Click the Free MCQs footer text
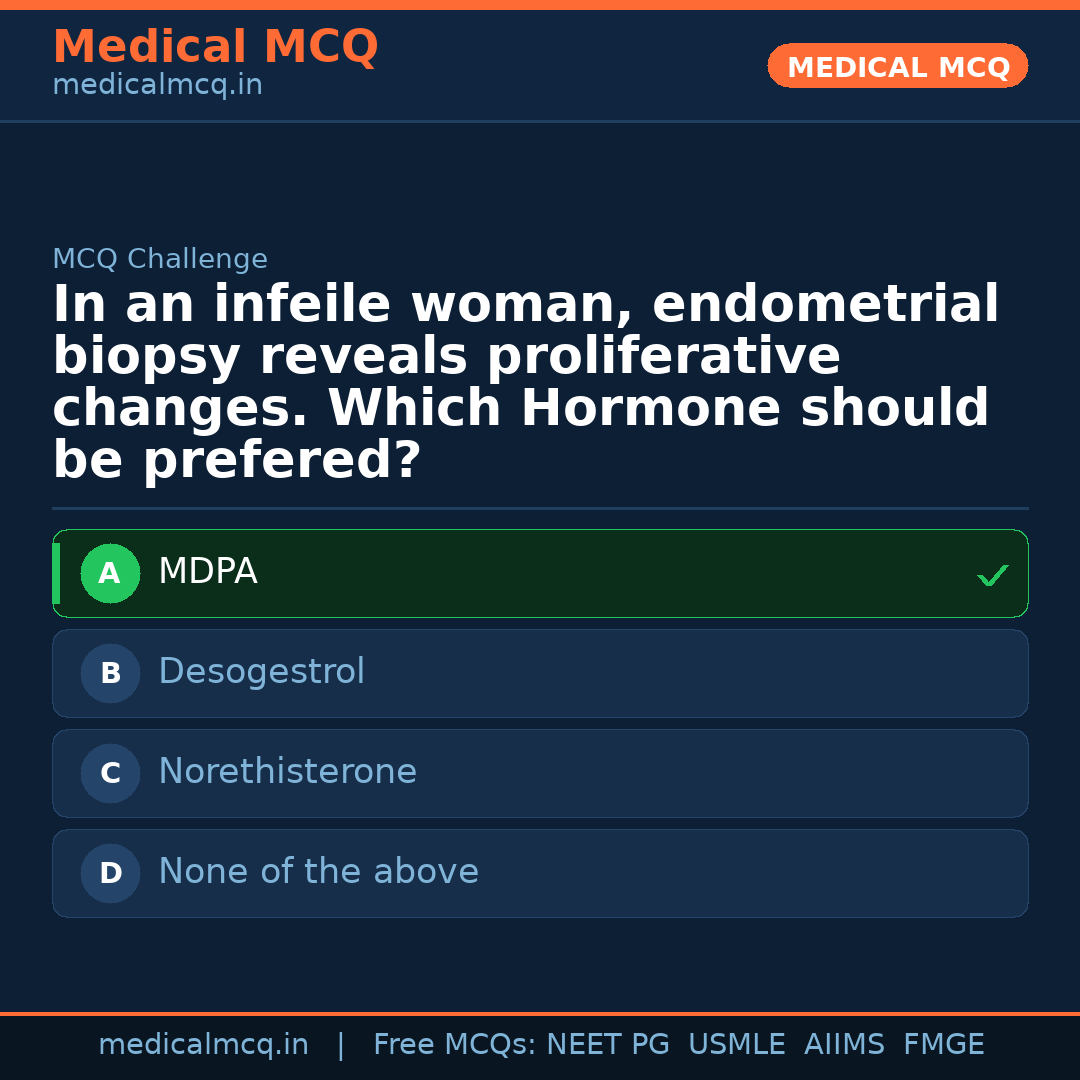Screen dimensions: 1080x1080 pyautogui.click(x=453, y=1045)
